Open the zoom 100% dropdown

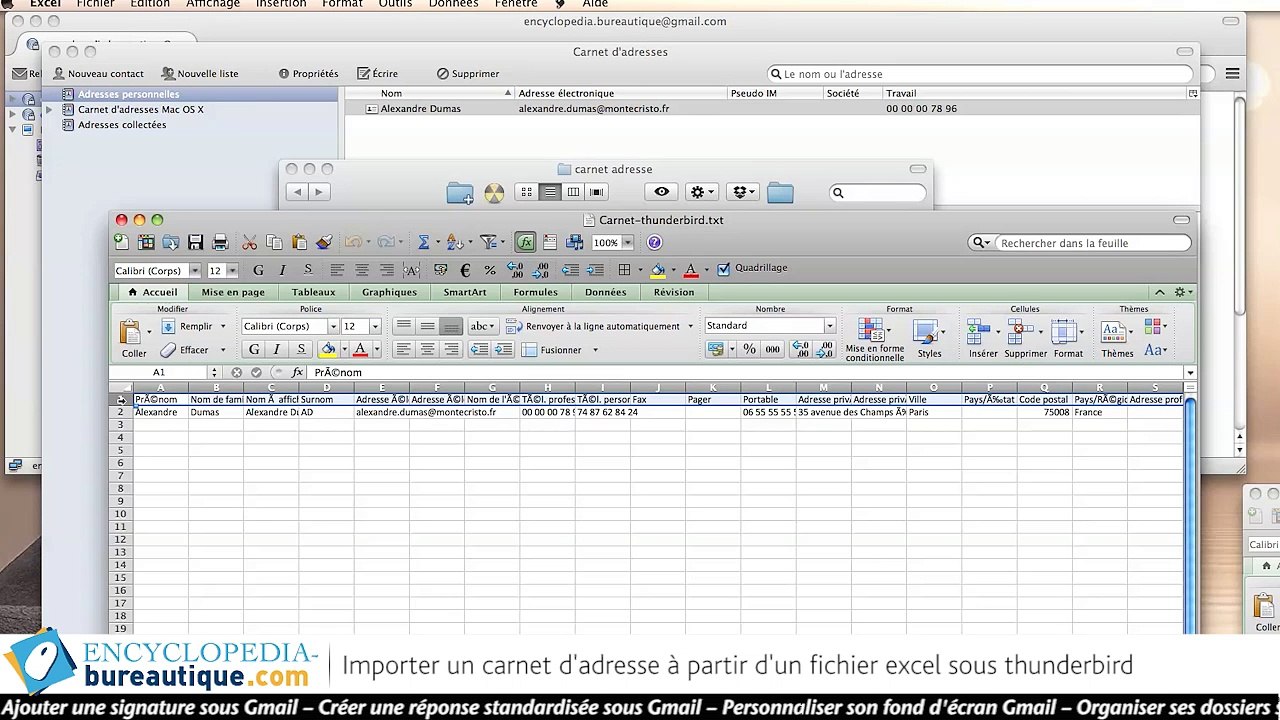click(628, 243)
